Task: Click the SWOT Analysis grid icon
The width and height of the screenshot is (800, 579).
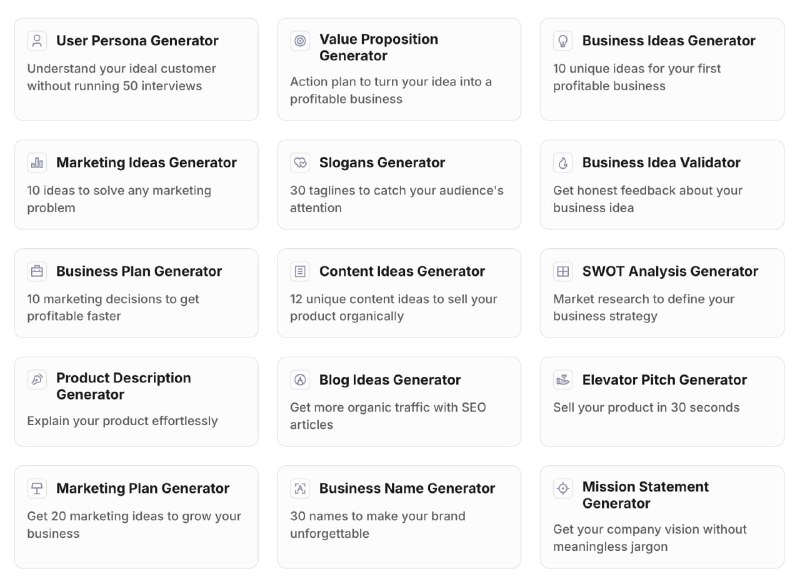Action: click(563, 271)
